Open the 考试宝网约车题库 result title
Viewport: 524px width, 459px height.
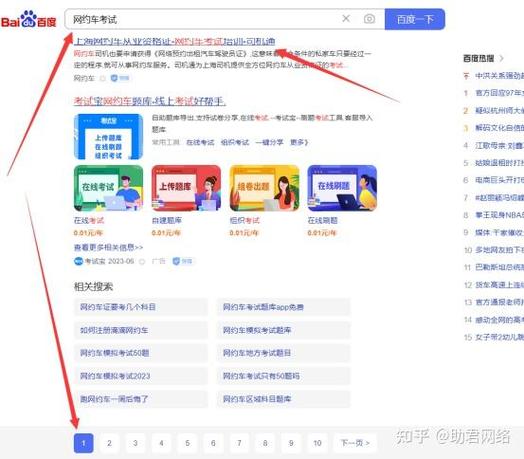[x=149, y=101]
